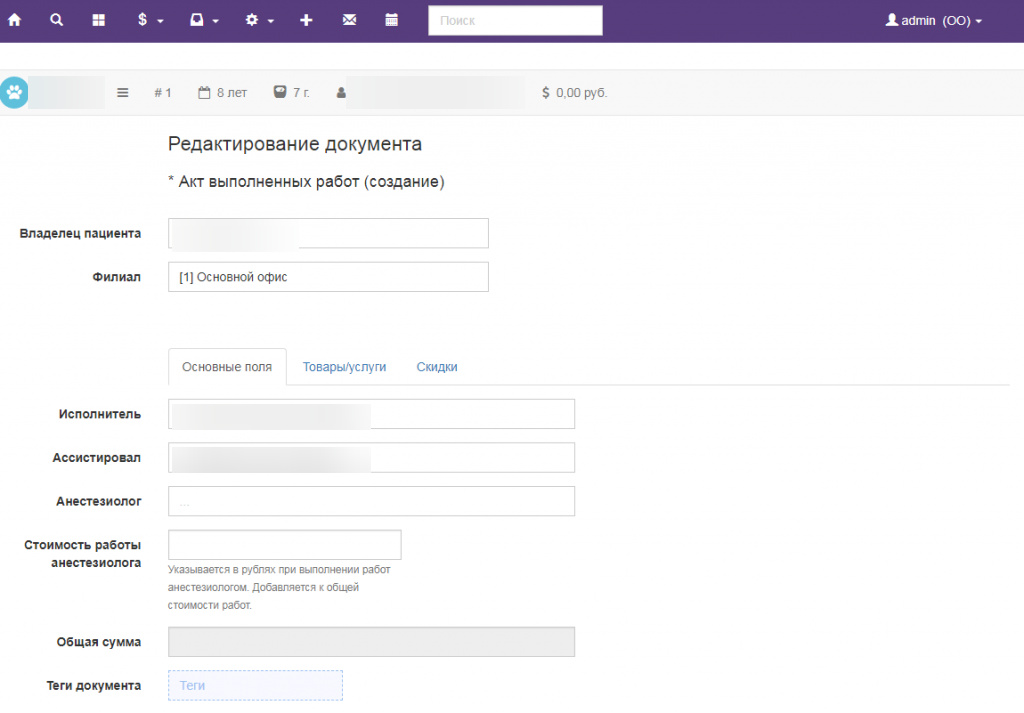Open the envelope messages icon
The height and width of the screenshot is (713, 1024).
[x=349, y=20]
